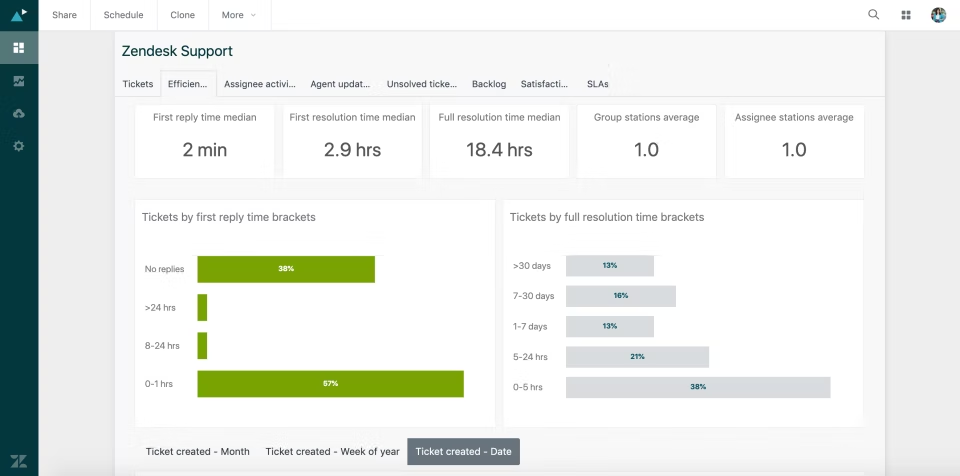
Task: Open the Datasets cloud upload icon
Action: point(19,113)
